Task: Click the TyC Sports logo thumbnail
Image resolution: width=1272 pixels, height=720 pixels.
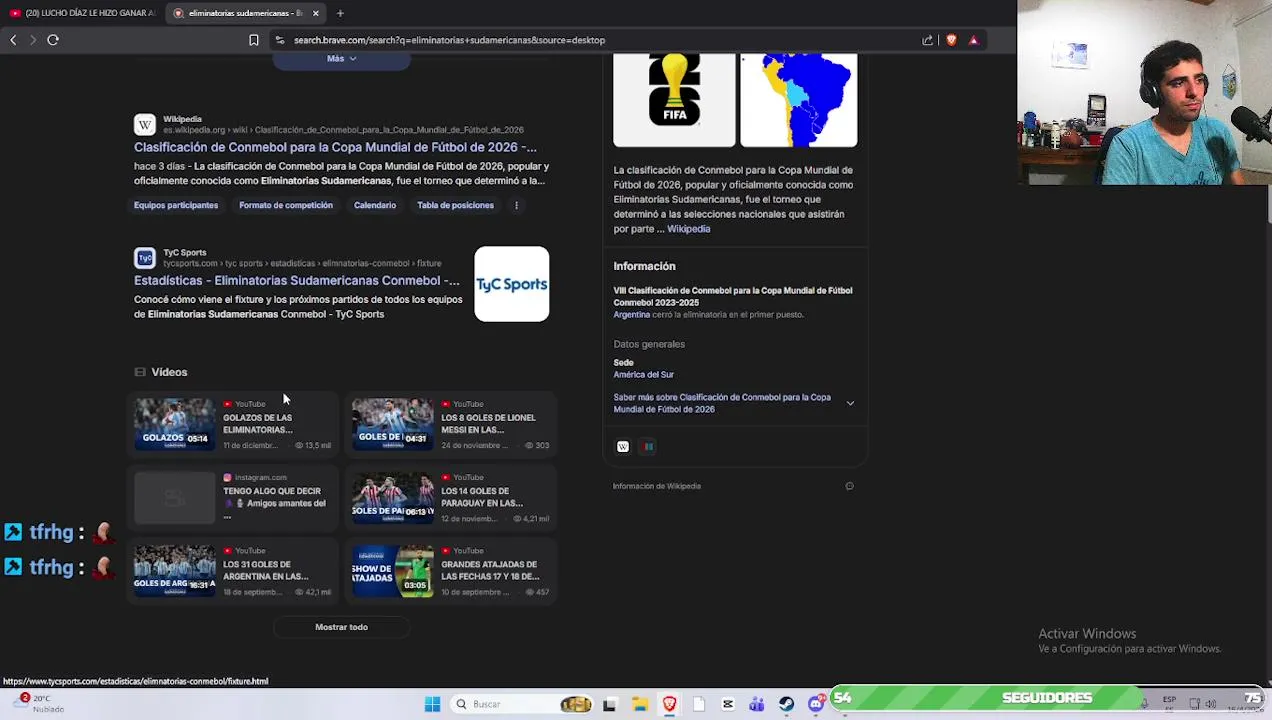Action: click(x=512, y=284)
